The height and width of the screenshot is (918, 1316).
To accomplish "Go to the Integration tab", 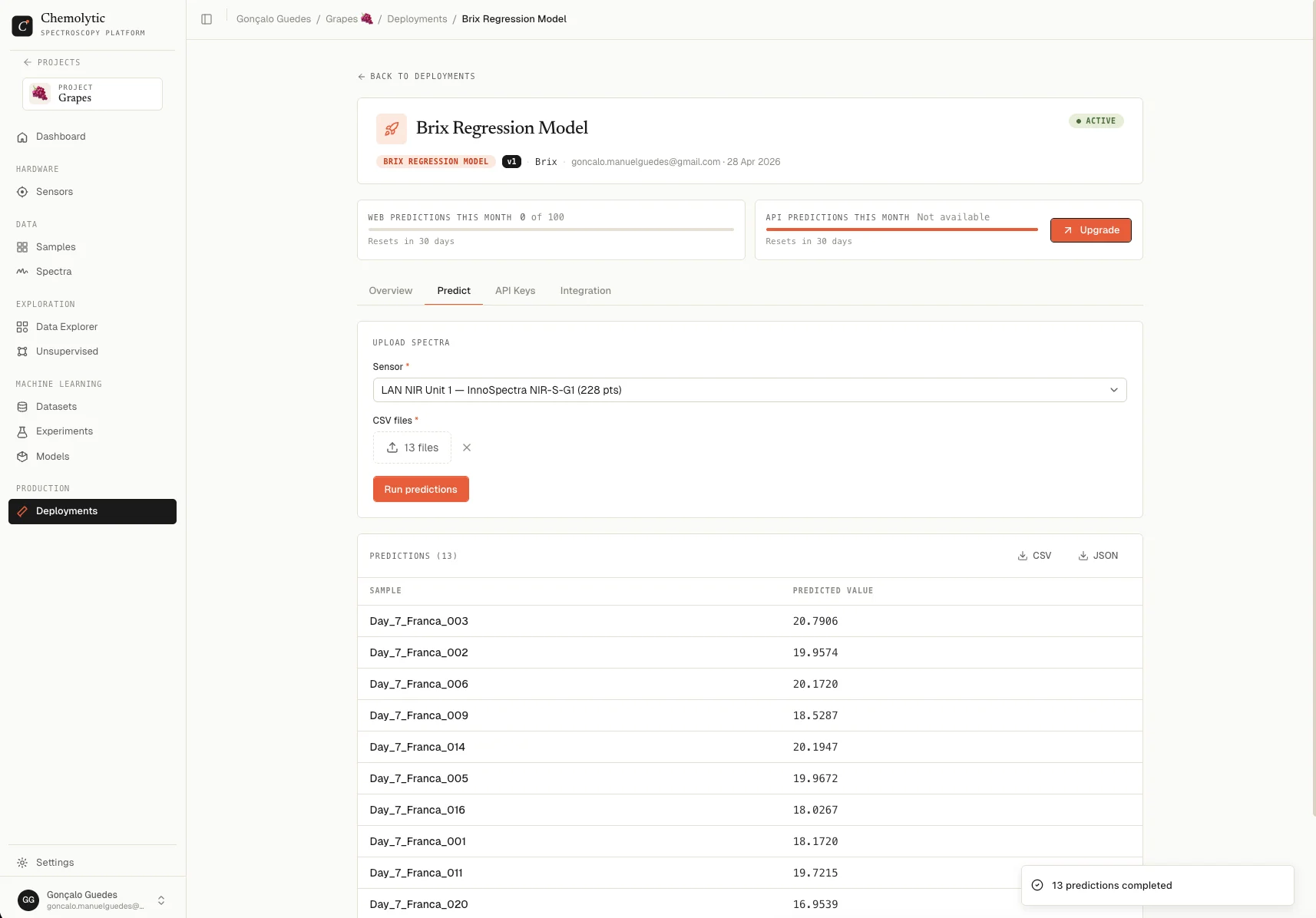I will tap(586, 291).
